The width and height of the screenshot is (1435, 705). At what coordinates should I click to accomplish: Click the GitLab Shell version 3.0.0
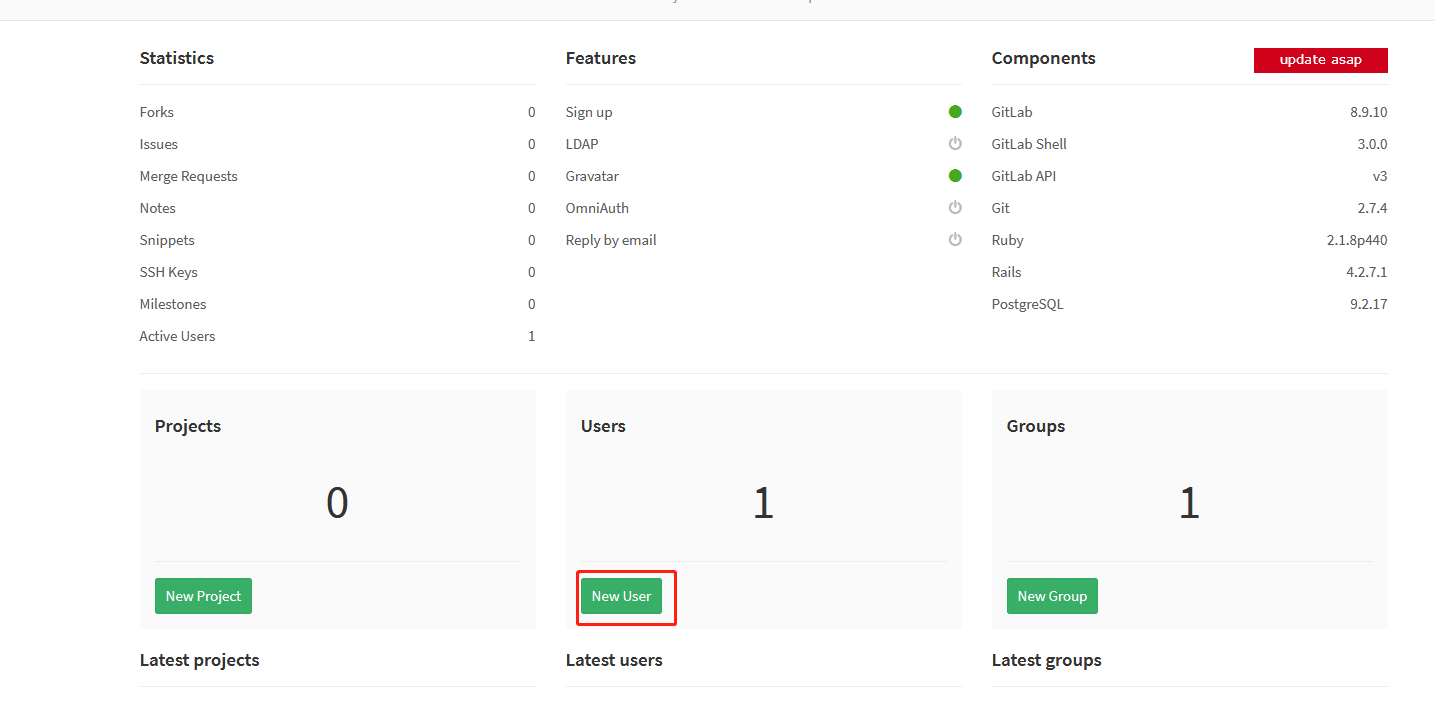[x=1372, y=144]
